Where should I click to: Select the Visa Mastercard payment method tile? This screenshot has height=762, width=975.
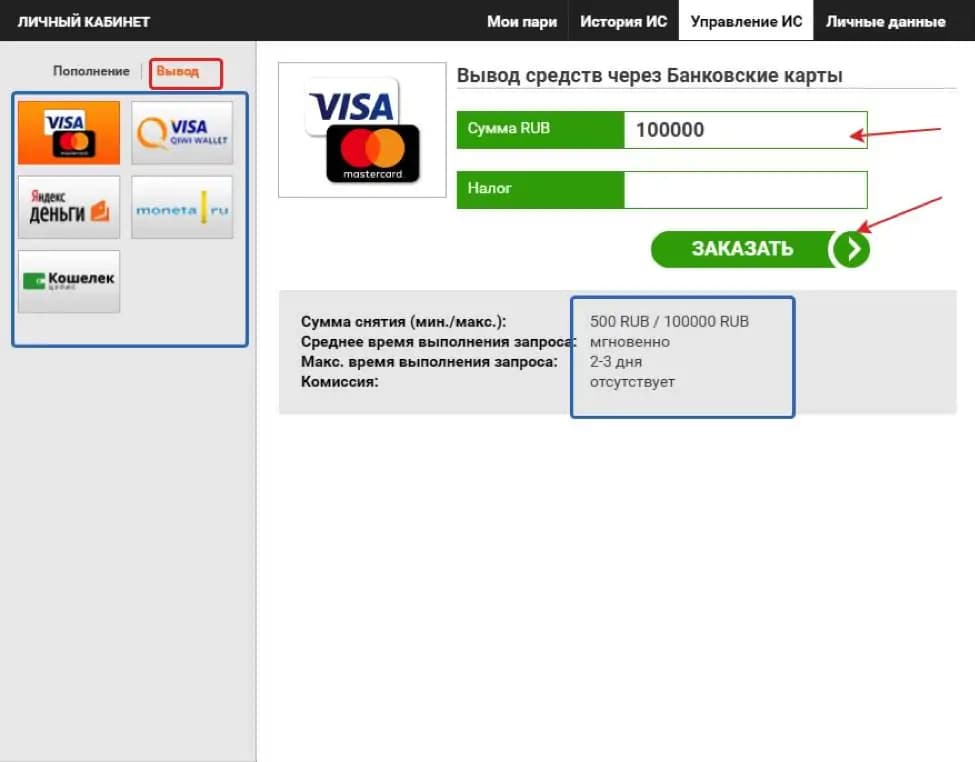(x=68, y=132)
